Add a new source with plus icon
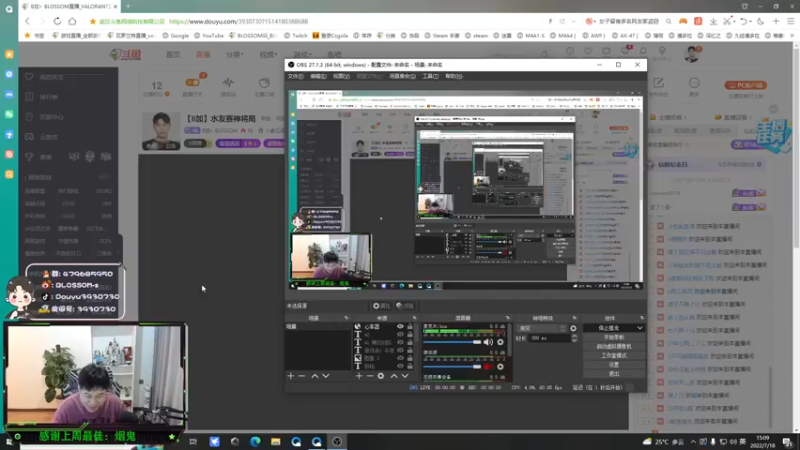This screenshot has height=450, width=800. pyautogui.click(x=359, y=376)
